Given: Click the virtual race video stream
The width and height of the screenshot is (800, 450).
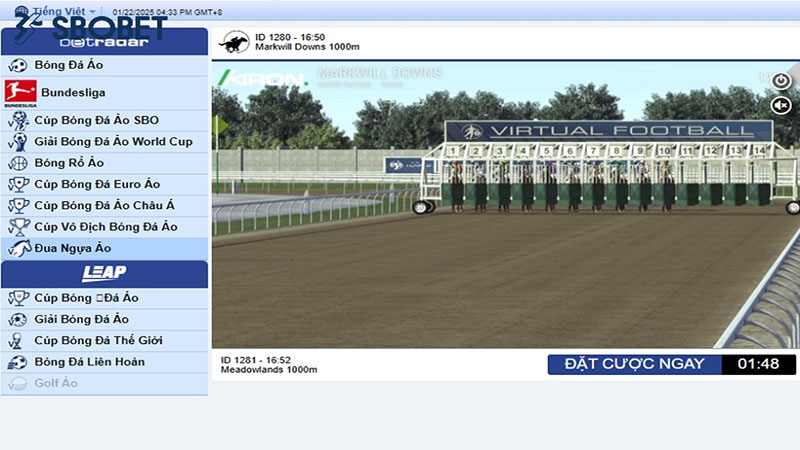Looking at the screenshot, I should pos(506,204).
